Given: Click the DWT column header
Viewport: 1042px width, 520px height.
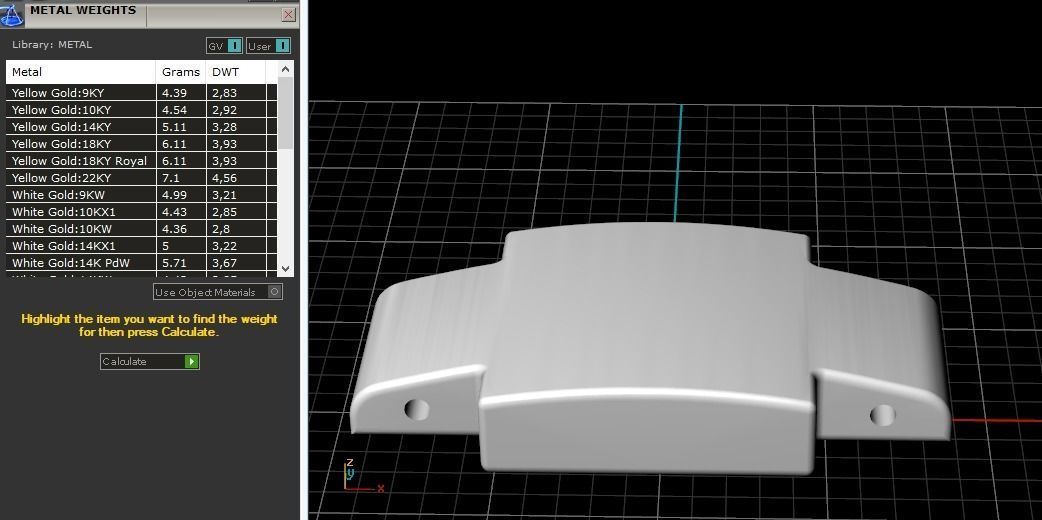Looking at the screenshot, I should point(236,72).
